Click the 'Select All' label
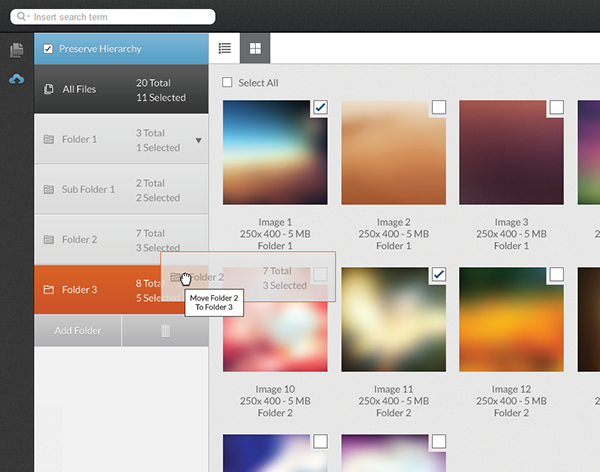 click(258, 83)
